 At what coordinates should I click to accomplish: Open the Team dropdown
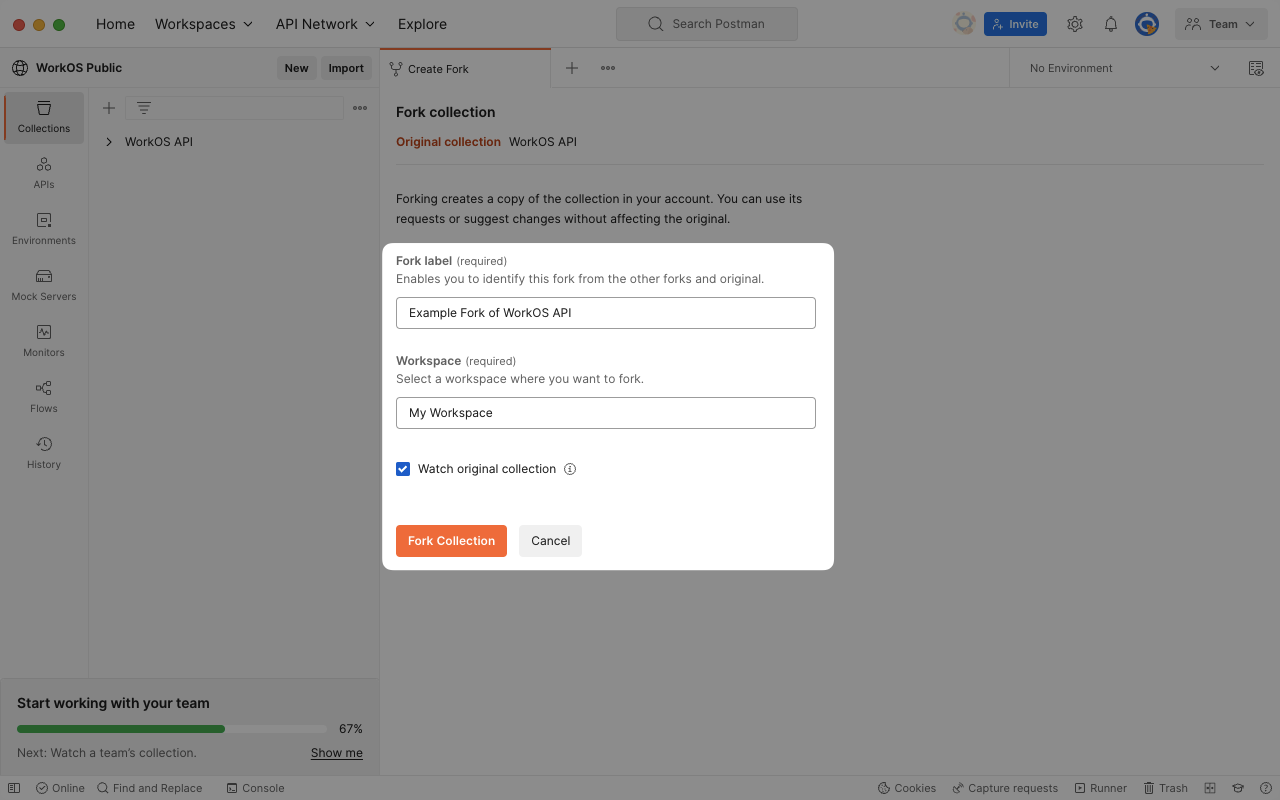pyautogui.click(x=1221, y=24)
